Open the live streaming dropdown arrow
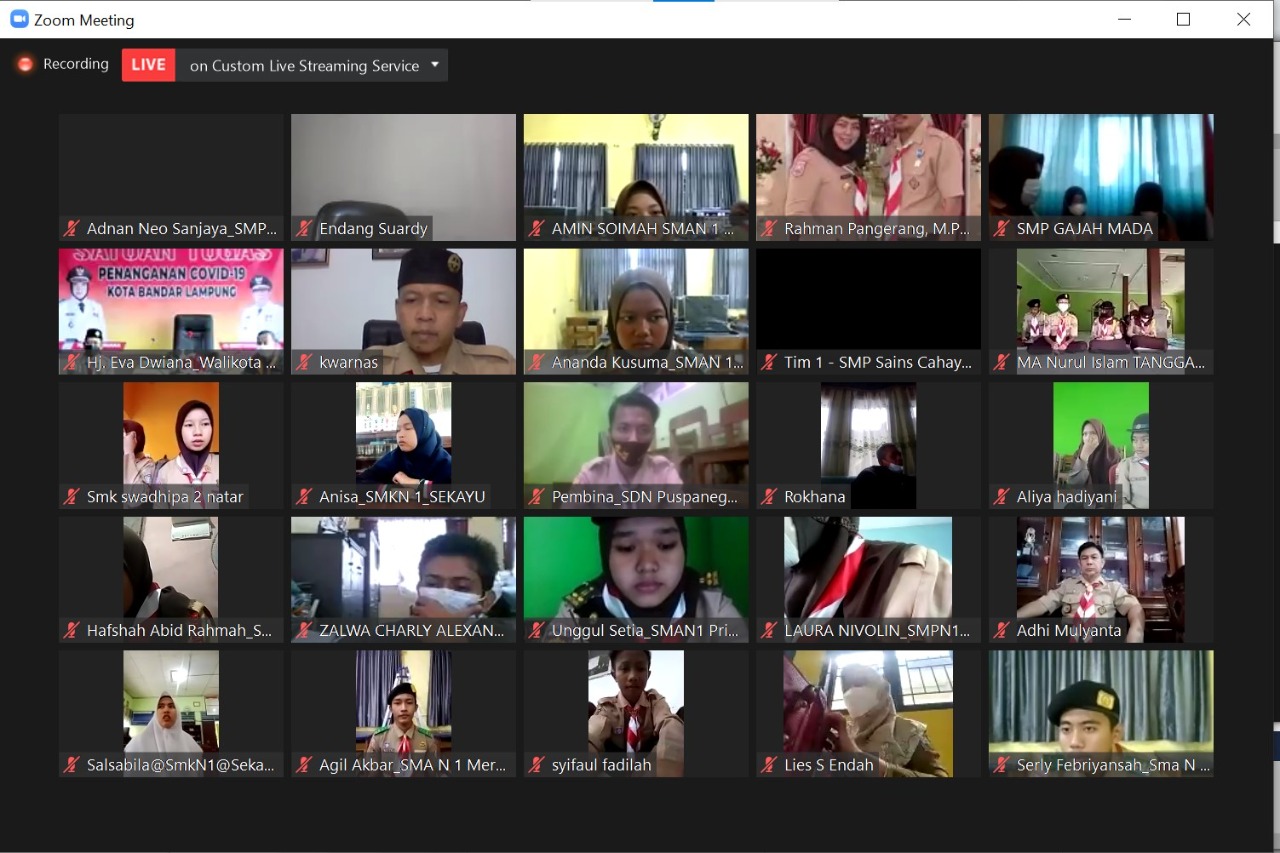 coord(435,65)
